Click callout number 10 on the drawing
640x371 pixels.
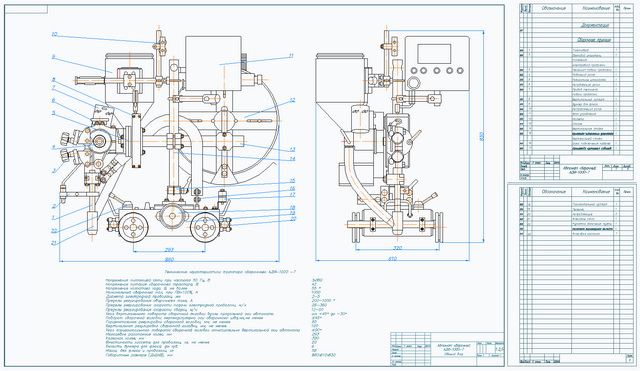pyautogui.click(x=55, y=34)
